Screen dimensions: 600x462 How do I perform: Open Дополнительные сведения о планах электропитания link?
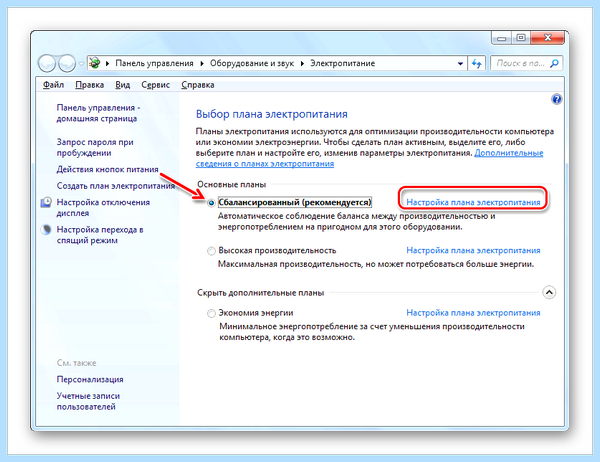[369, 158]
